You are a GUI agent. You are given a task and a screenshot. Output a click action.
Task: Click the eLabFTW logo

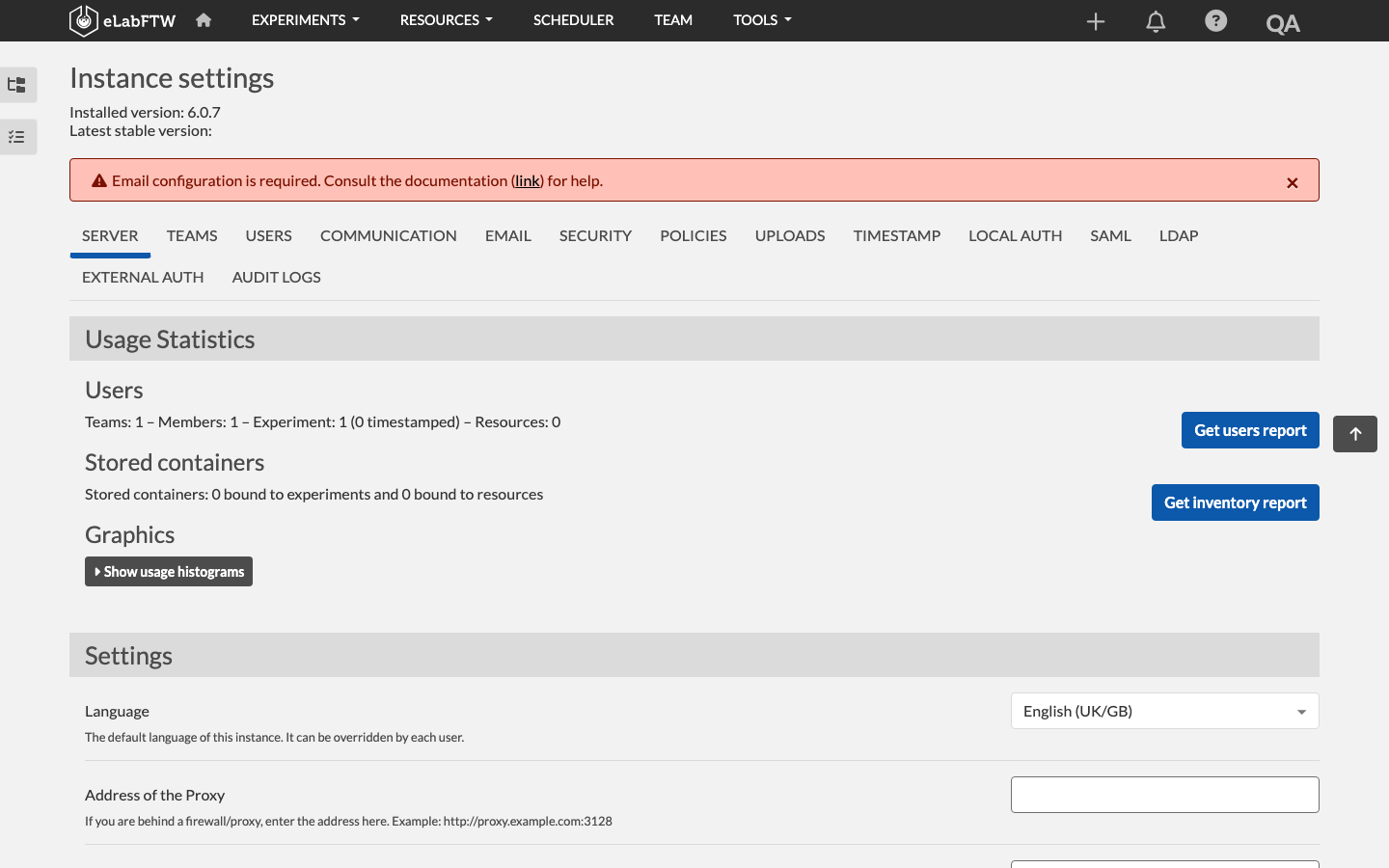click(x=123, y=20)
